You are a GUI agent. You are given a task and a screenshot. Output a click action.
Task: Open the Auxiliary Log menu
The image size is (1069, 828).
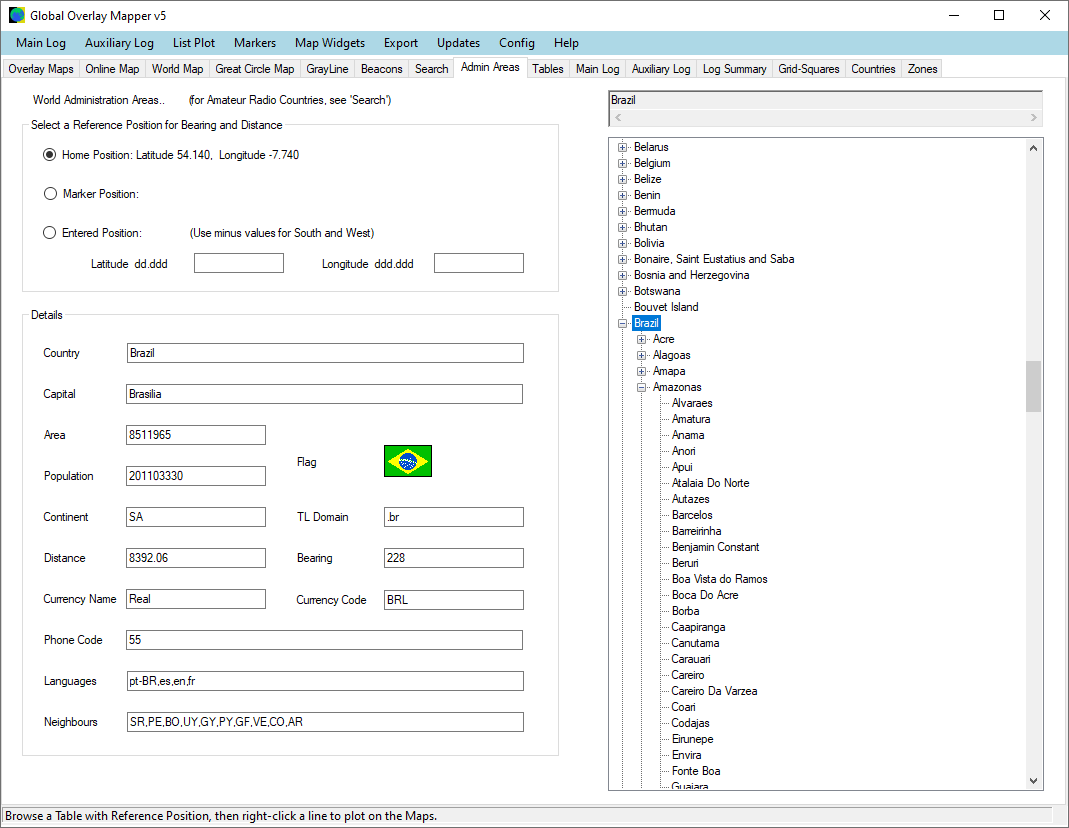coord(119,43)
